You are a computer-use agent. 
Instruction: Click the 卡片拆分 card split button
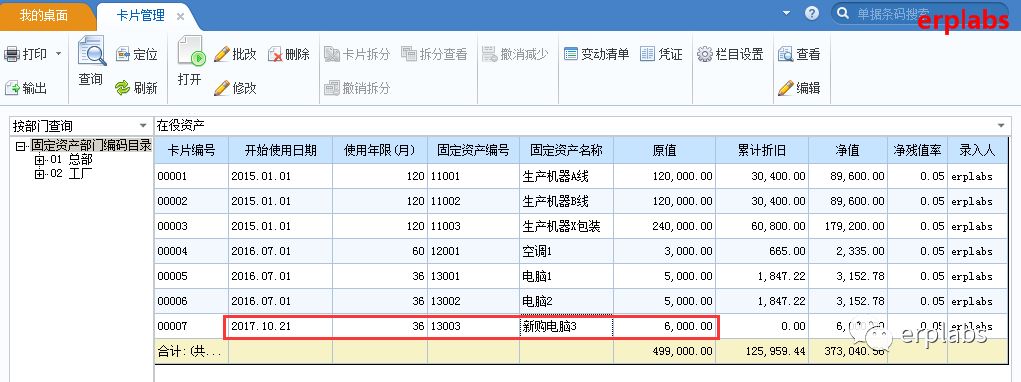(357, 54)
